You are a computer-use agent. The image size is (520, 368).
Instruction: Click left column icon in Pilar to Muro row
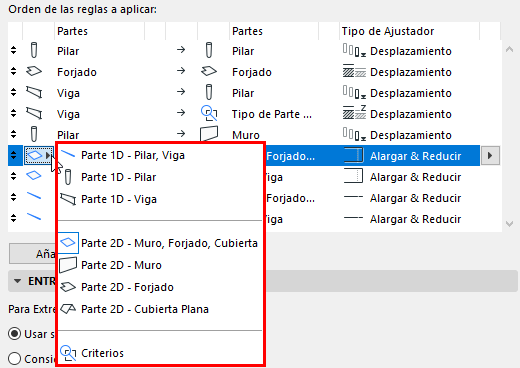point(34,134)
